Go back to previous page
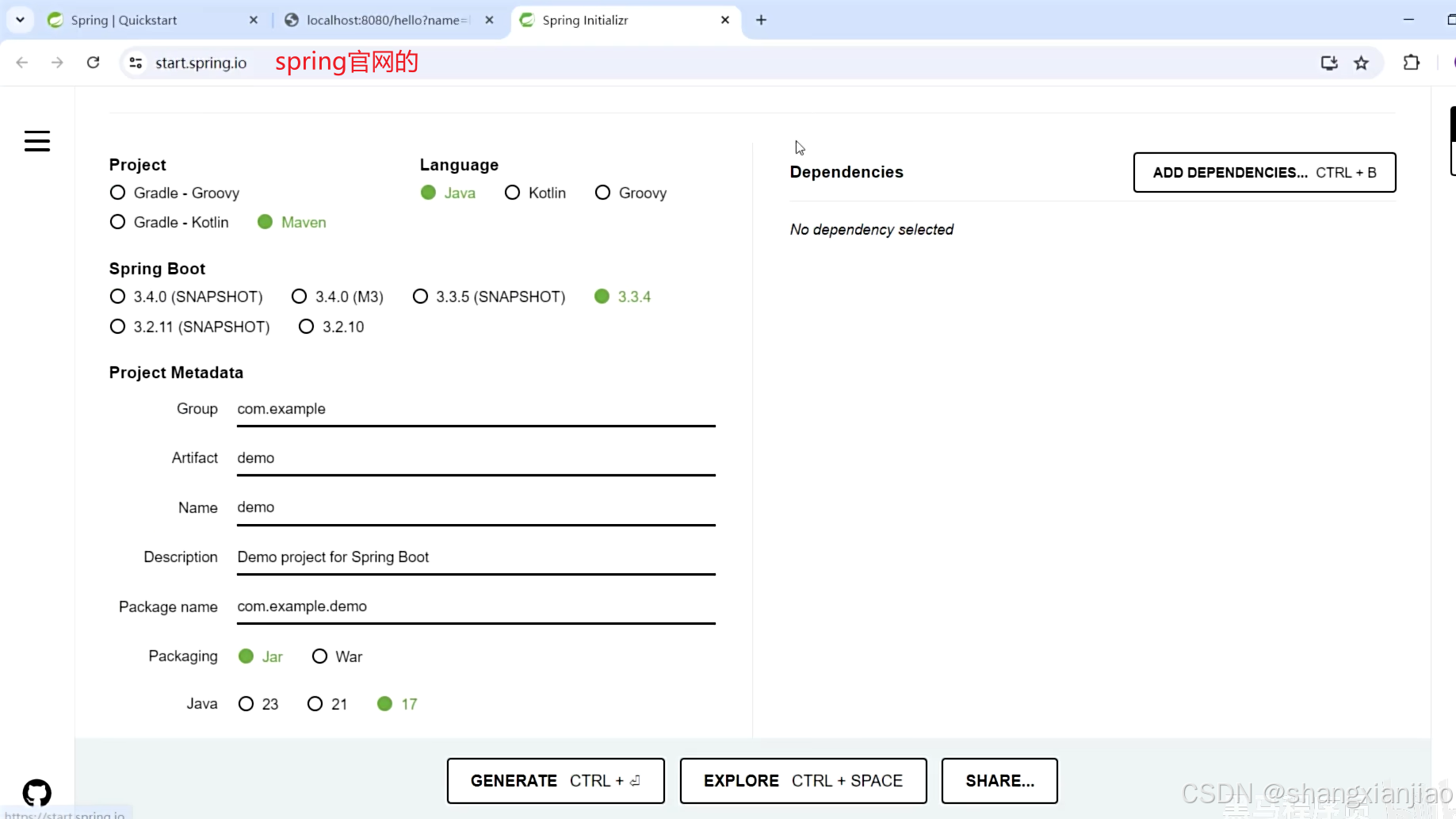The width and height of the screenshot is (1456, 819). point(22,63)
